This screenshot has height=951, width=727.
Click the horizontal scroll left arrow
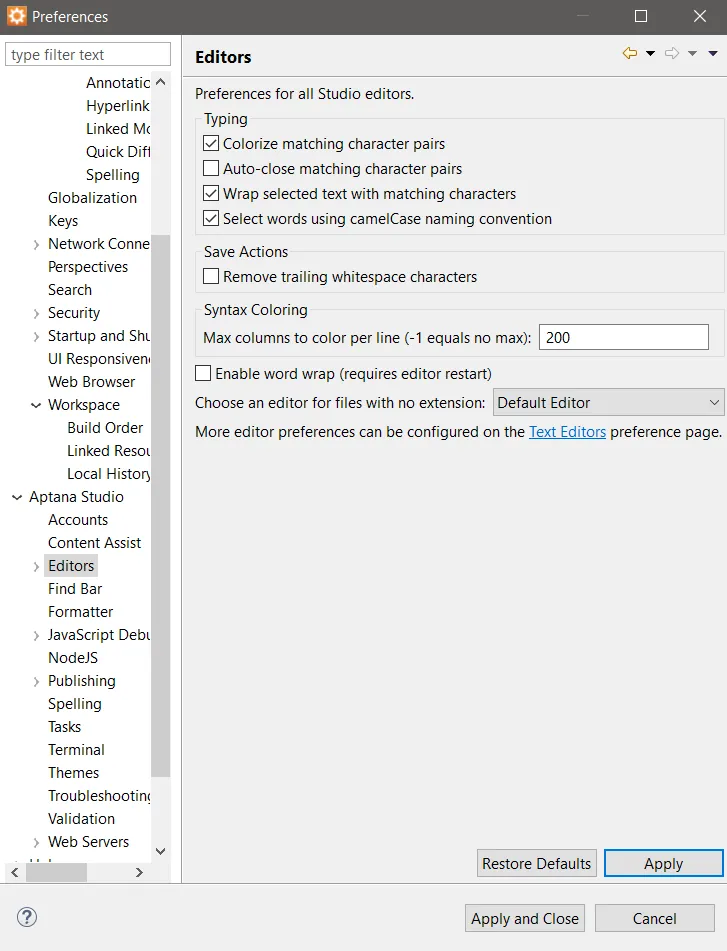pyautogui.click(x=15, y=872)
